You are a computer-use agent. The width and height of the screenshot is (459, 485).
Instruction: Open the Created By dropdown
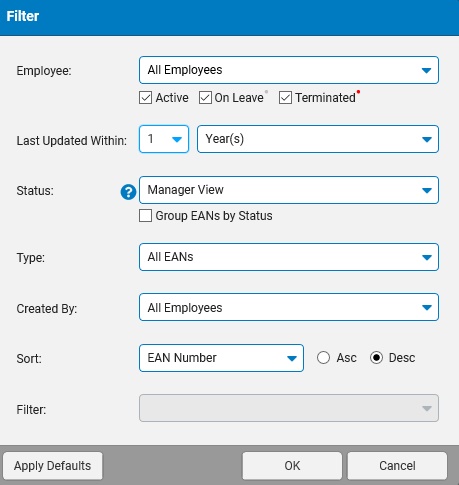click(289, 307)
